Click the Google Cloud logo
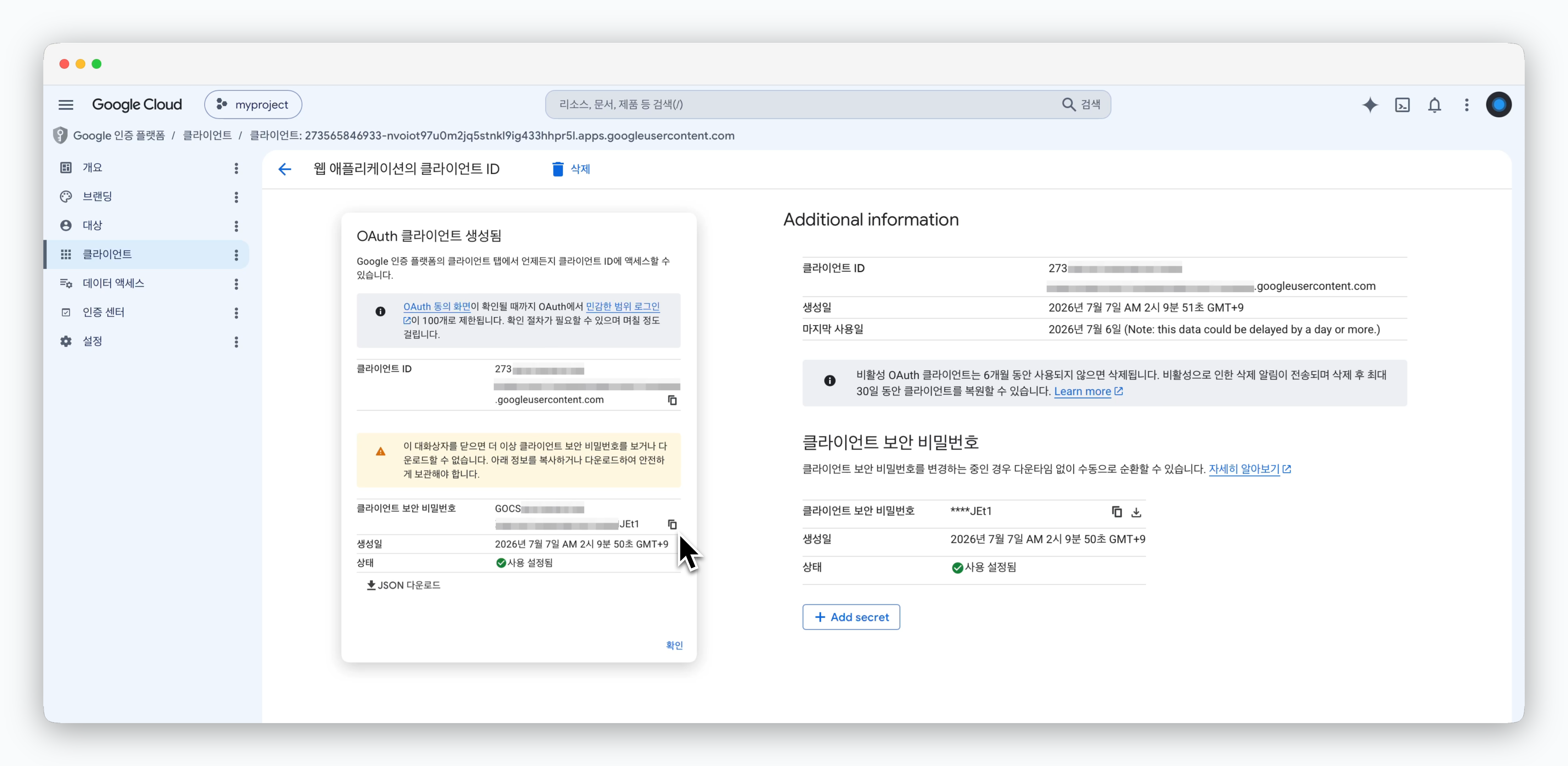The height and width of the screenshot is (766, 1568). coord(137,105)
